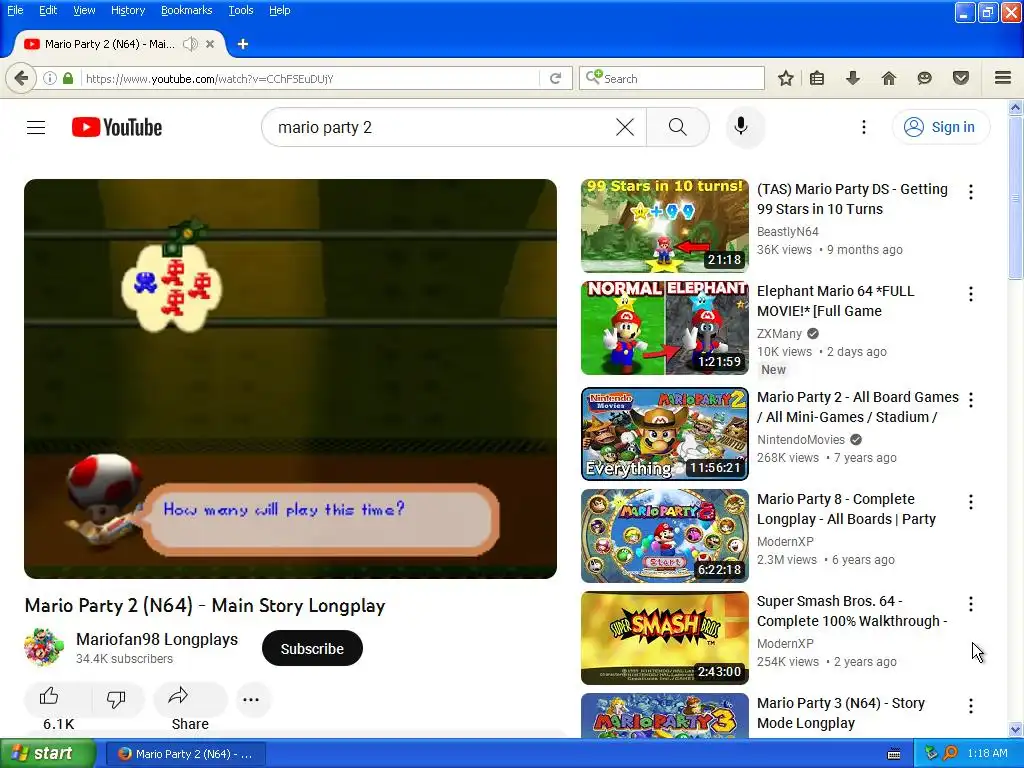Open options for Mario Party 3 Story Mode video

pos(970,706)
